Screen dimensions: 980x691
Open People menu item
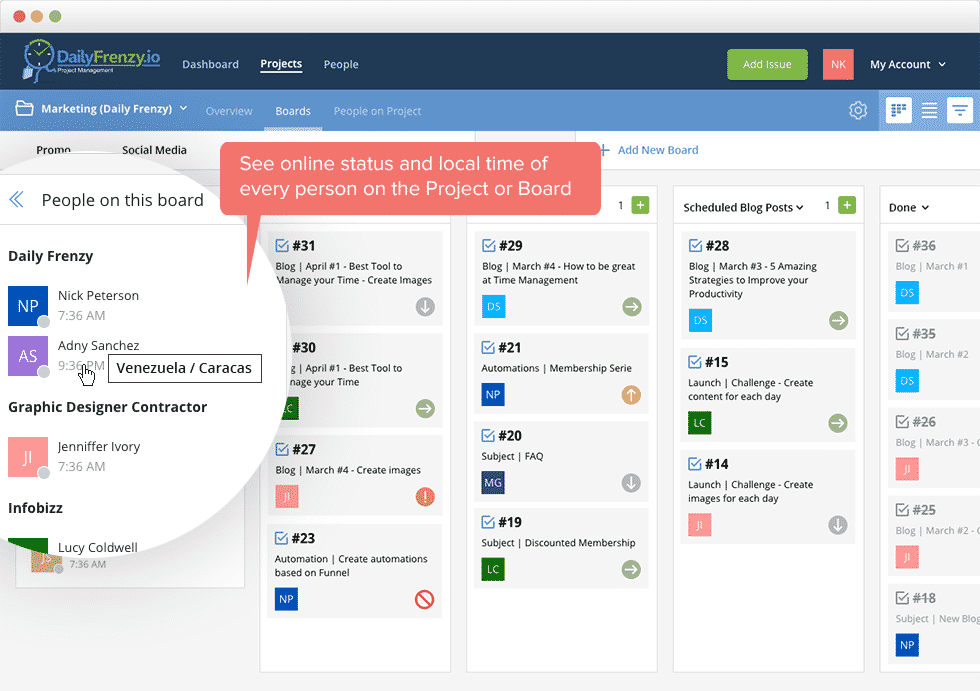pos(341,64)
